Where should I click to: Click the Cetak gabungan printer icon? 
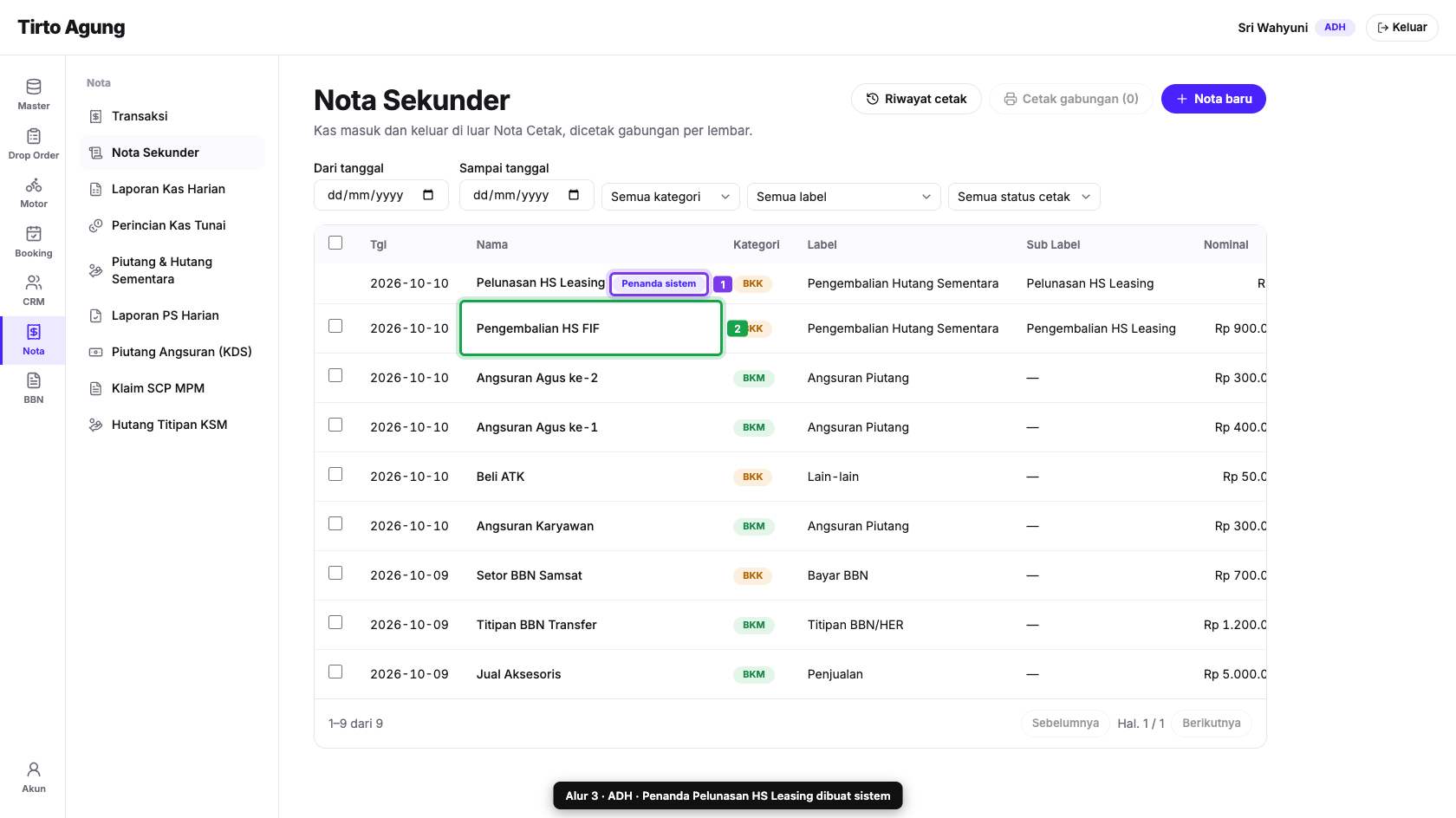click(1011, 99)
